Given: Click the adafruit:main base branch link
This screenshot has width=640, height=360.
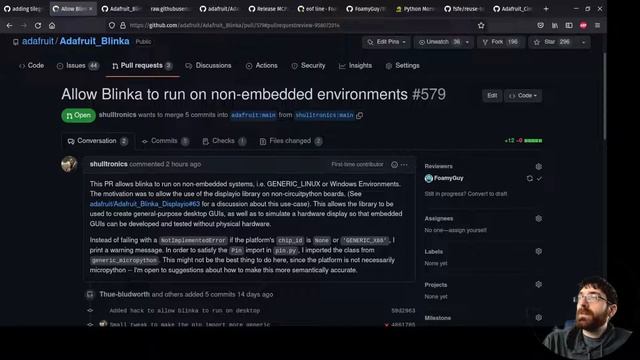Looking at the screenshot, I should (253, 116).
